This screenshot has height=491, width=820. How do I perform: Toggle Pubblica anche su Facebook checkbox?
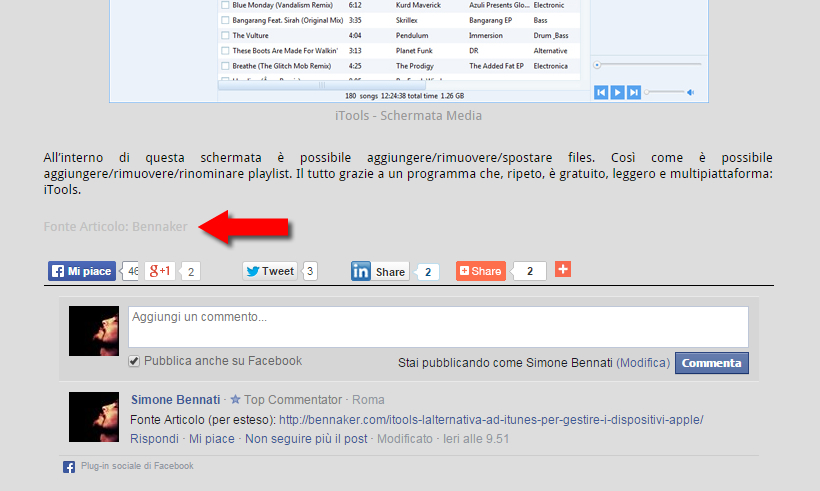pos(134,361)
